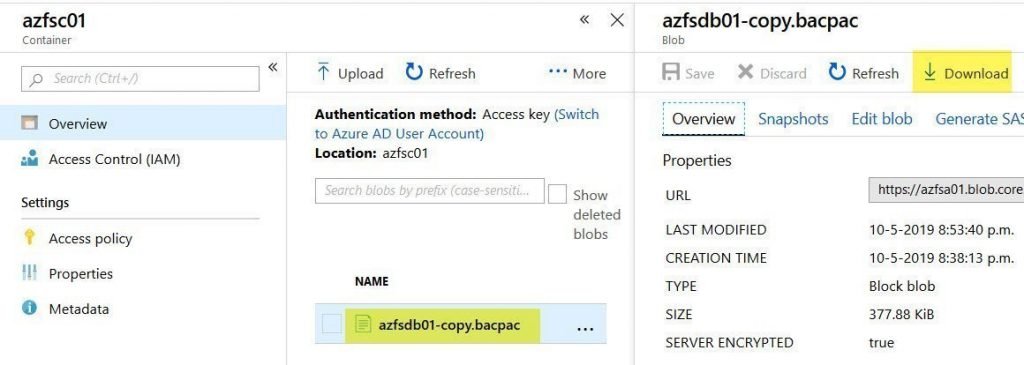
Task: Check the azfsdb01-copy.bacpac row checkbox
Action: [331, 324]
